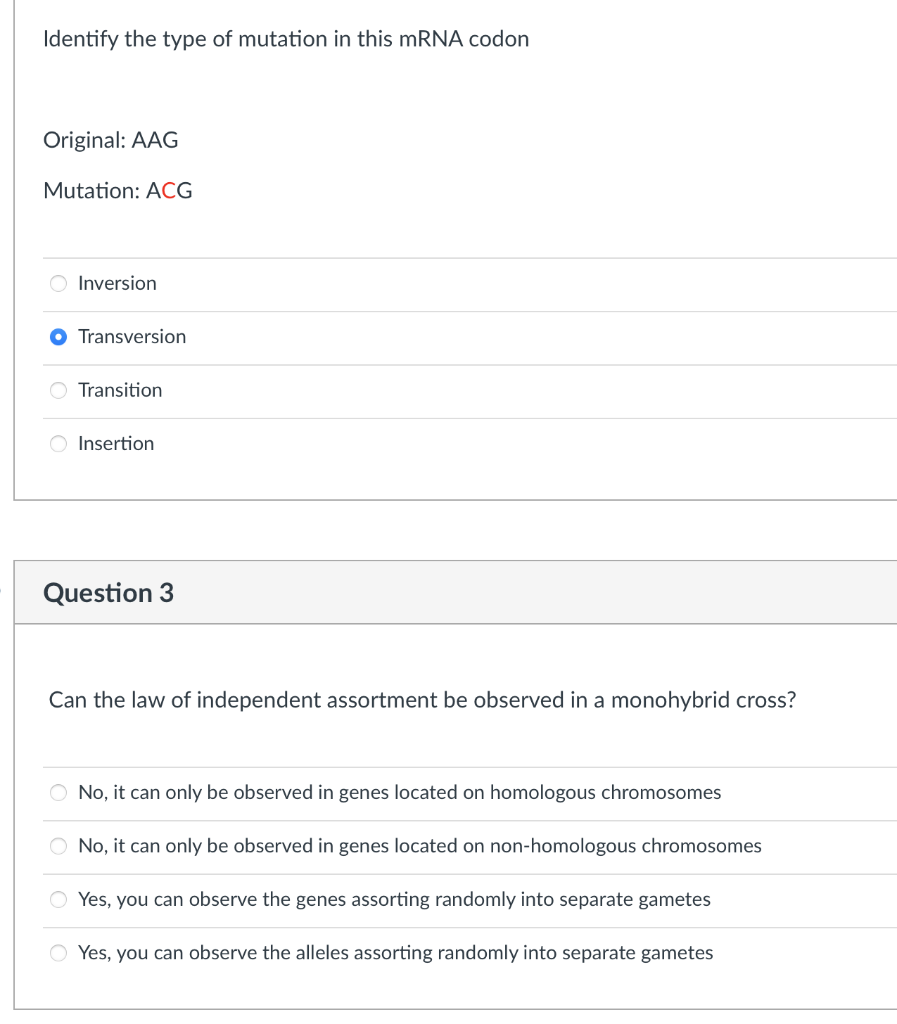Choose the Transition radio button

coord(59,390)
